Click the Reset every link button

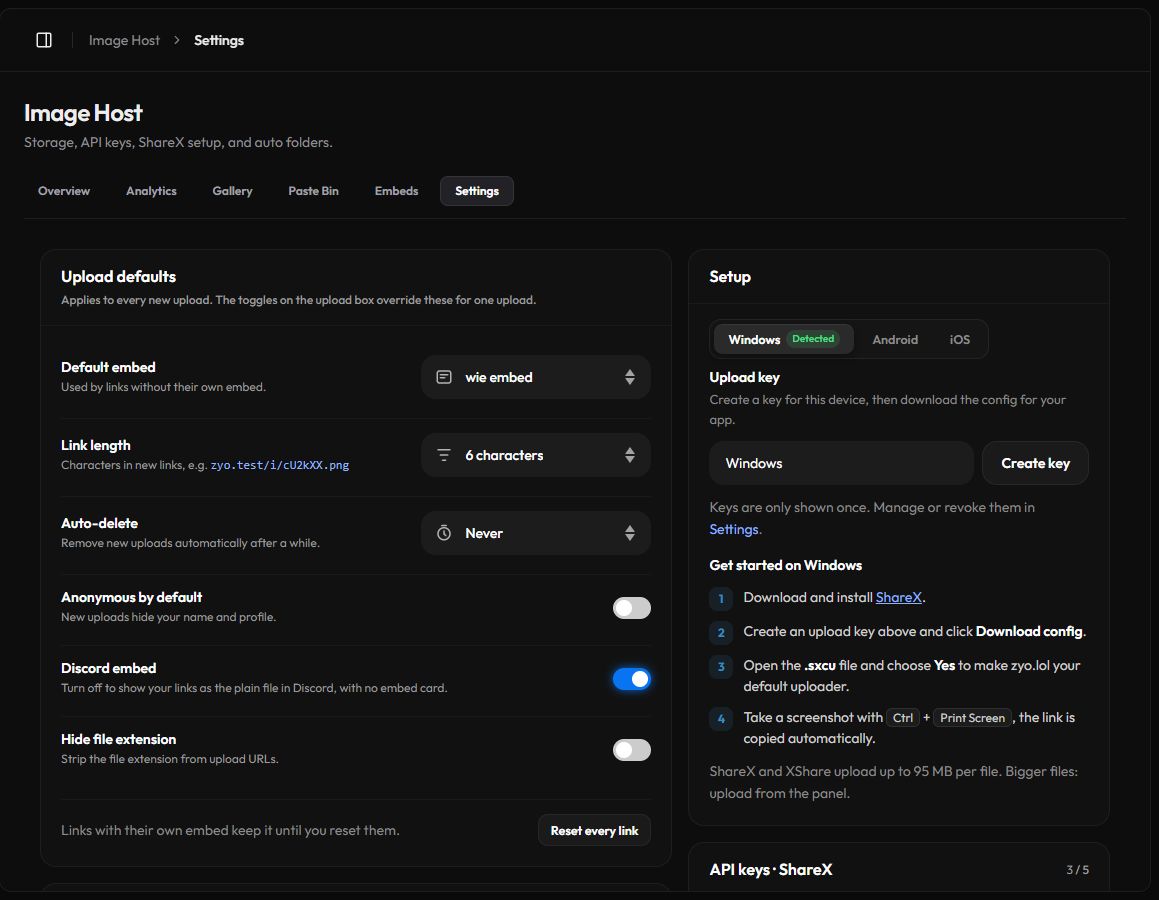(x=594, y=831)
